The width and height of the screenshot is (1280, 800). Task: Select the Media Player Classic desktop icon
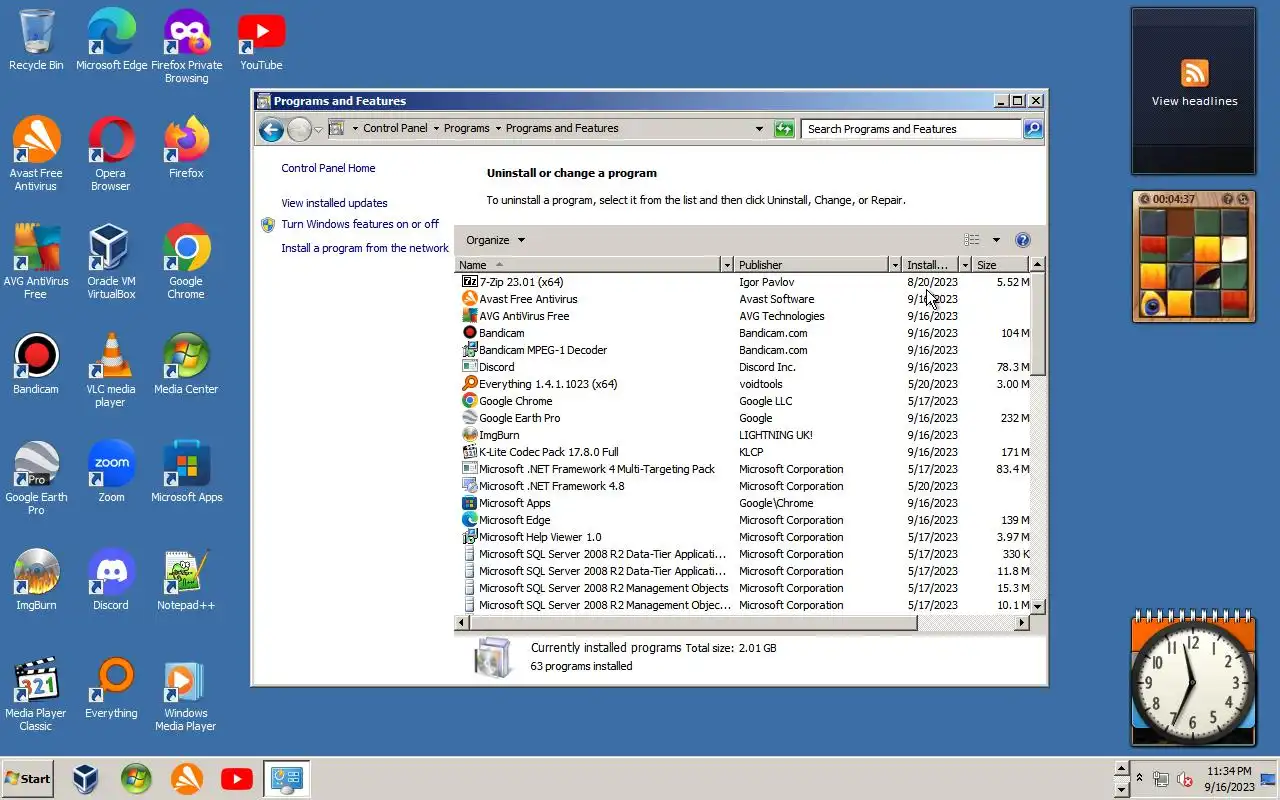[36, 694]
